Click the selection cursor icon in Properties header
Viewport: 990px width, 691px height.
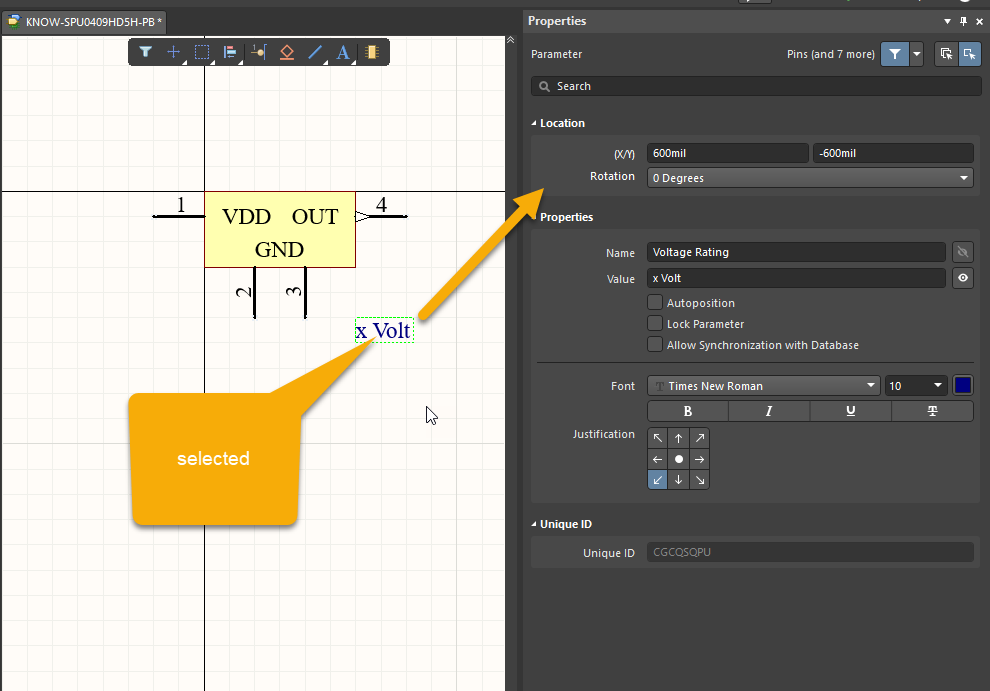(x=969, y=54)
